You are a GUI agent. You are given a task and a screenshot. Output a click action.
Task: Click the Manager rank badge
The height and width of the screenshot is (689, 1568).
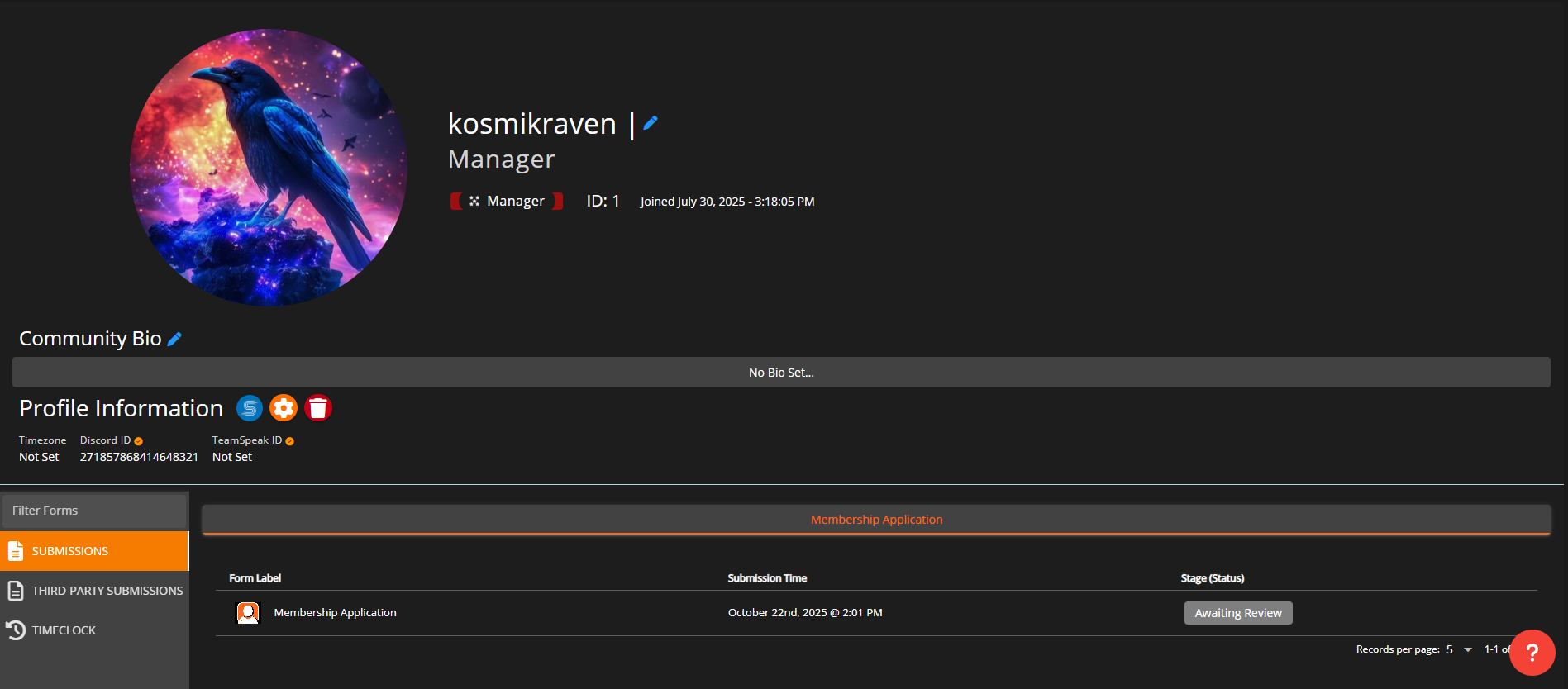pos(507,202)
